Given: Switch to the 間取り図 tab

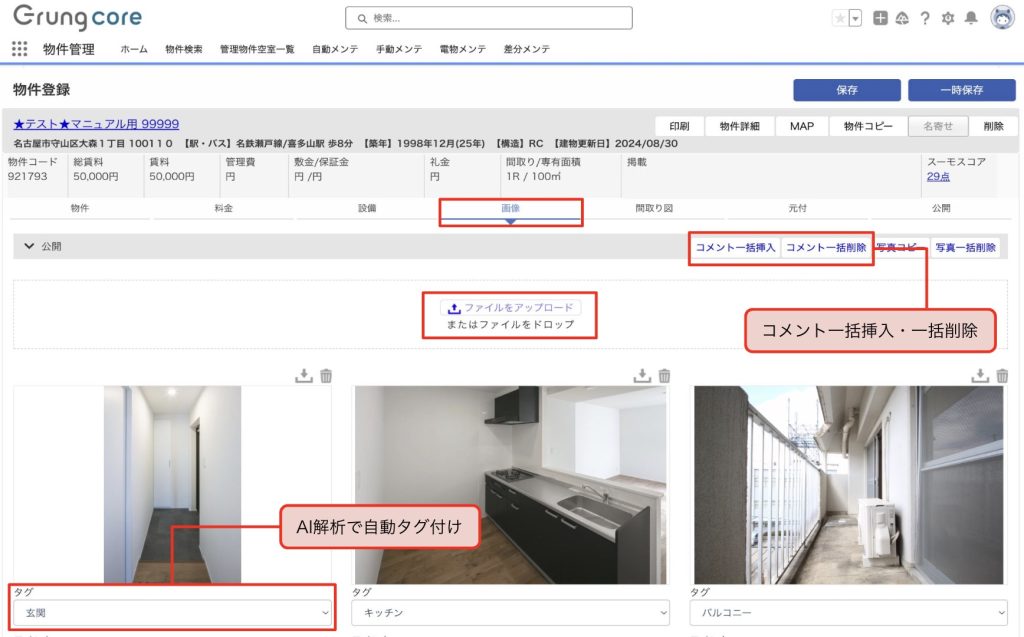Looking at the screenshot, I should point(654,208).
